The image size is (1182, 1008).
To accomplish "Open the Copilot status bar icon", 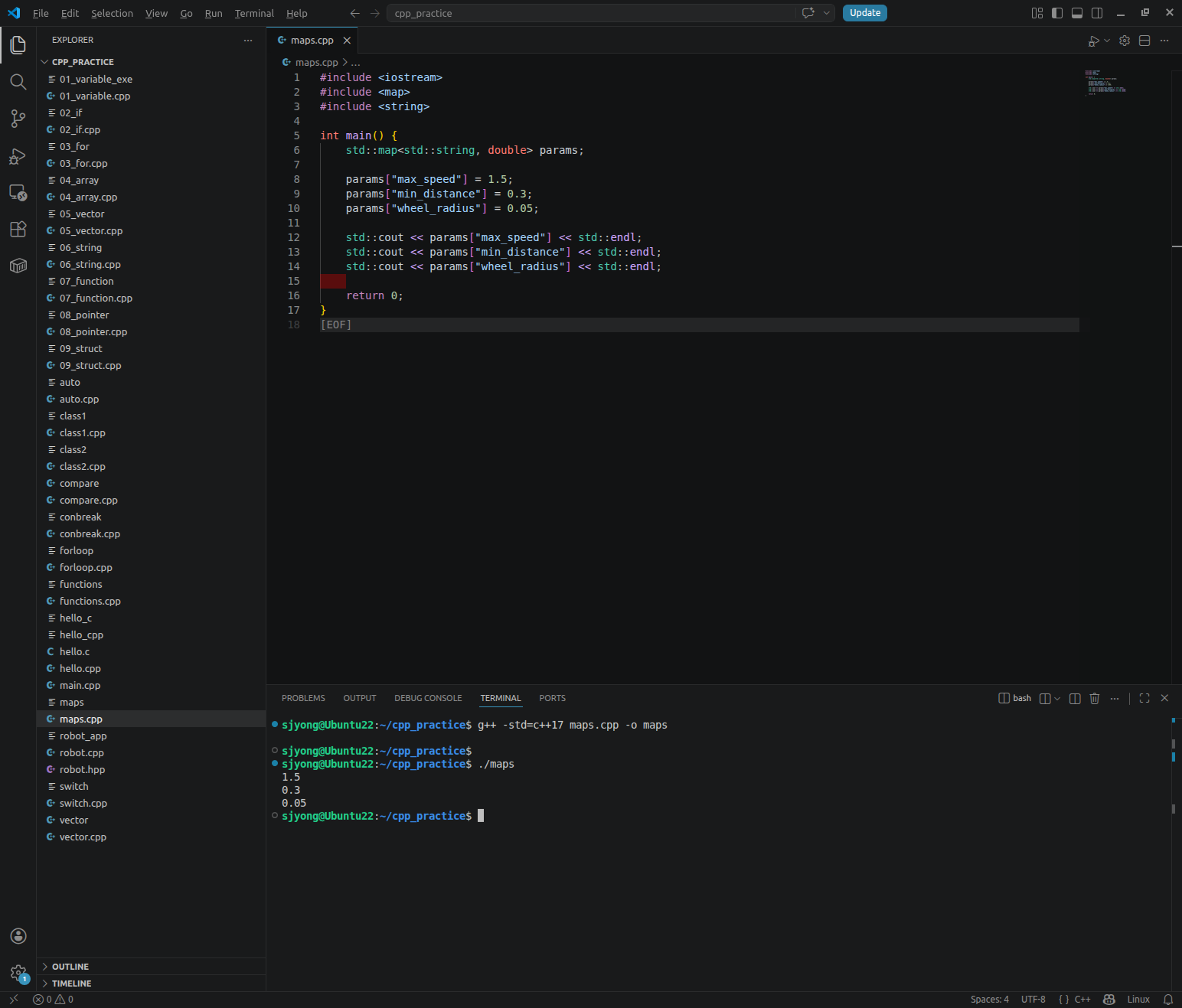I will [x=1109, y=1000].
